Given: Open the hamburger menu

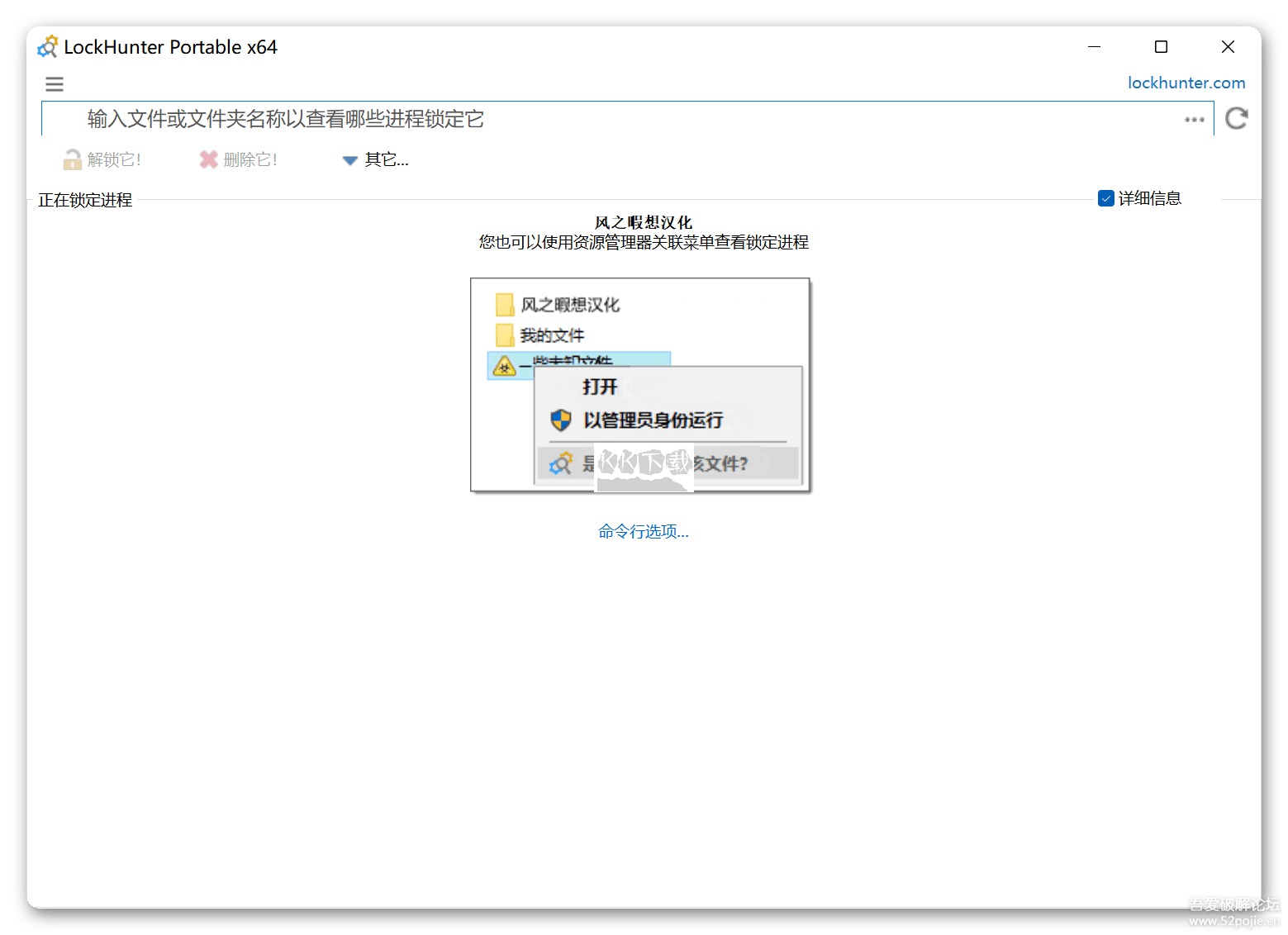Looking at the screenshot, I should coord(54,83).
